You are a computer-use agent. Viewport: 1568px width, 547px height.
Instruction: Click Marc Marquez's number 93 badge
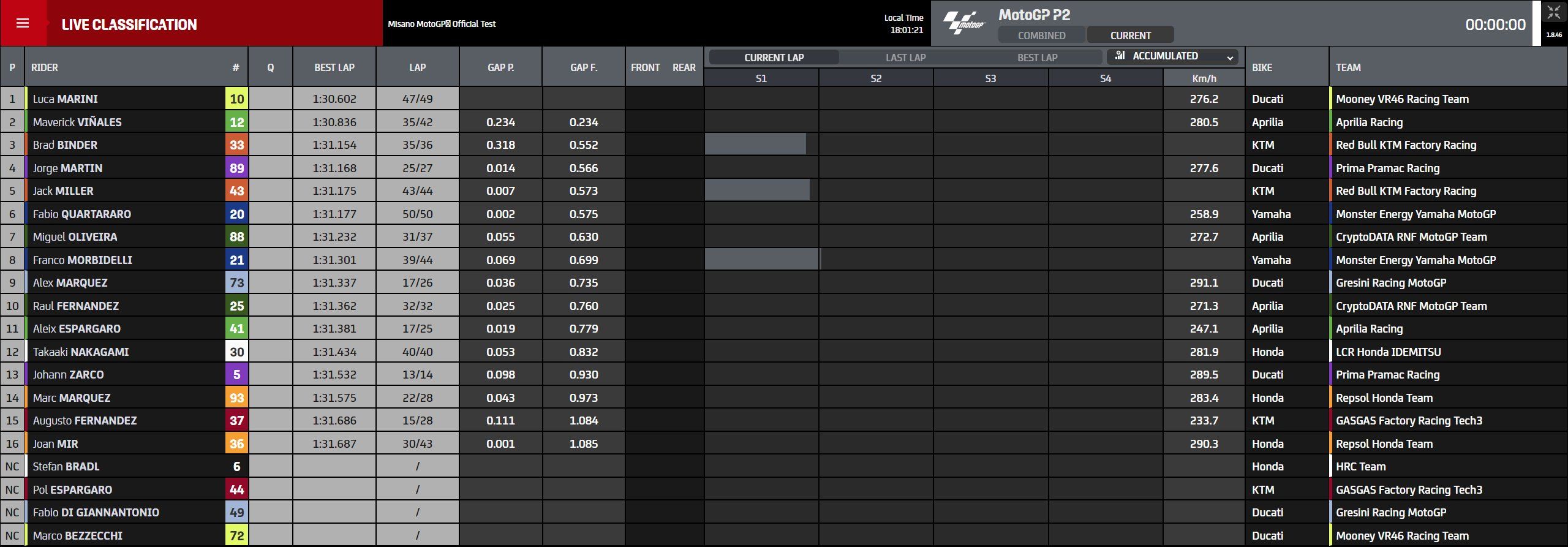pyautogui.click(x=236, y=398)
